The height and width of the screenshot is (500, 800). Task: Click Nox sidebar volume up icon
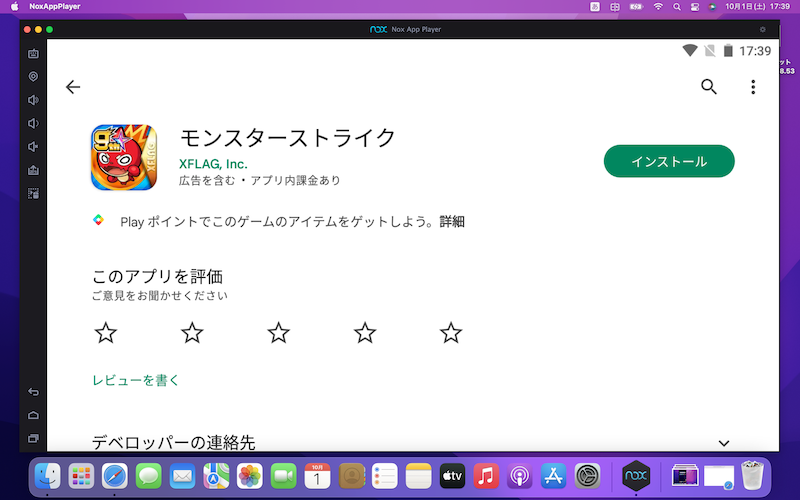coord(33,100)
